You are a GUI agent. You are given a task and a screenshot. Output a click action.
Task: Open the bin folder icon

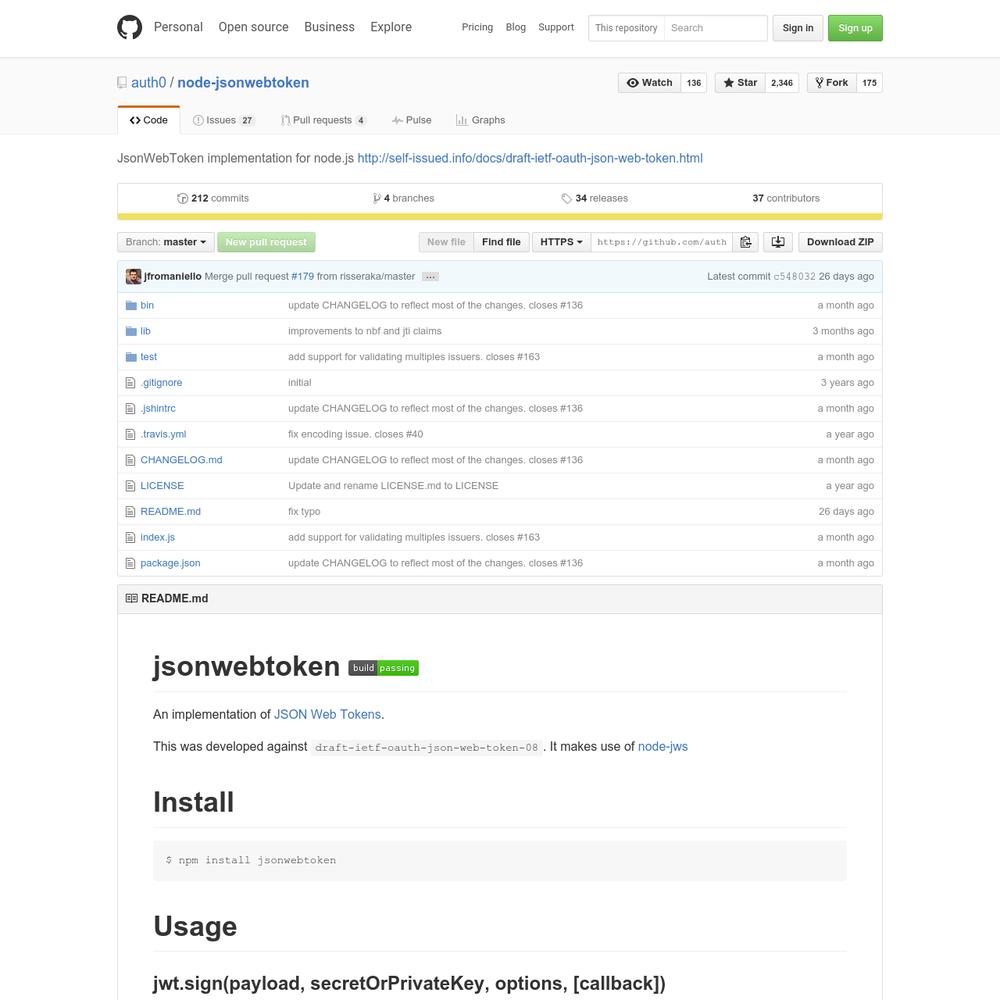[131, 305]
